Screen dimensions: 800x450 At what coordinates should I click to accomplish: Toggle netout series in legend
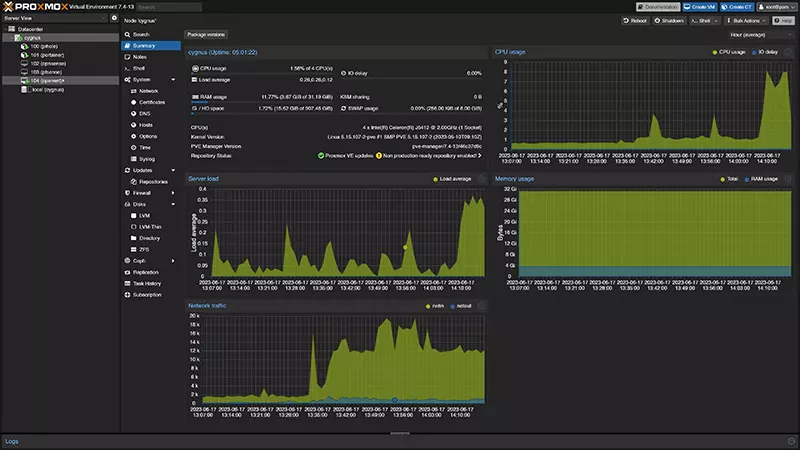coord(461,306)
